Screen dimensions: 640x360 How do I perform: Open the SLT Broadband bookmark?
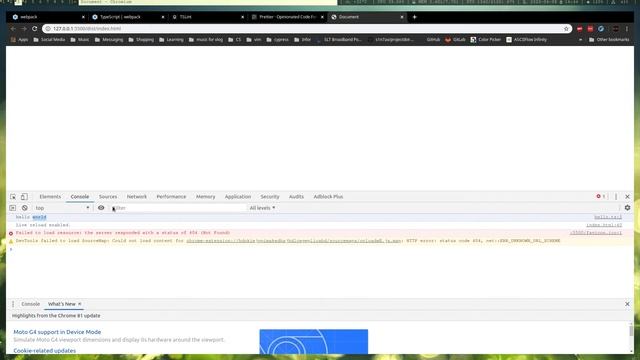point(339,40)
